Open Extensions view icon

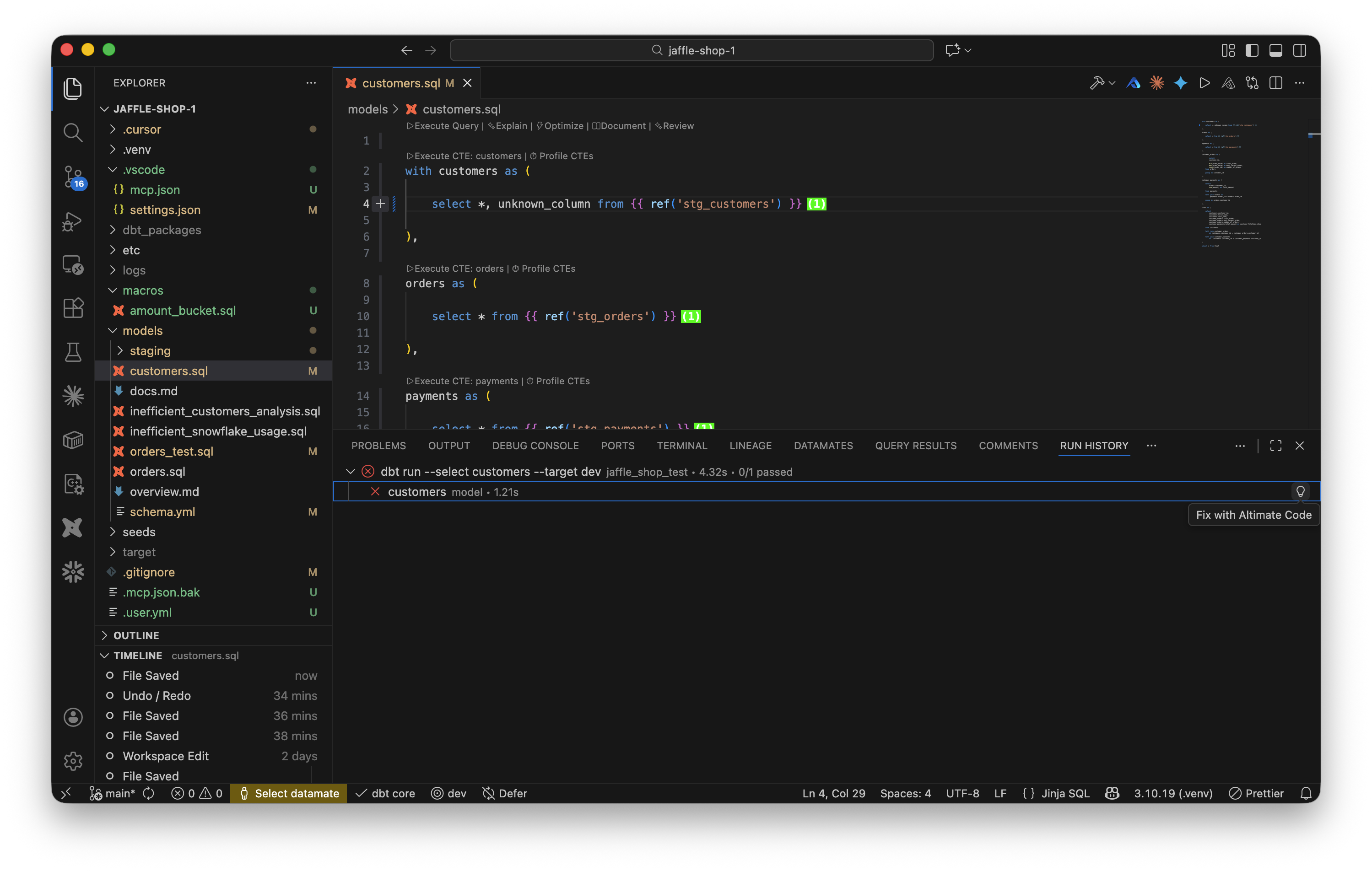point(73,308)
